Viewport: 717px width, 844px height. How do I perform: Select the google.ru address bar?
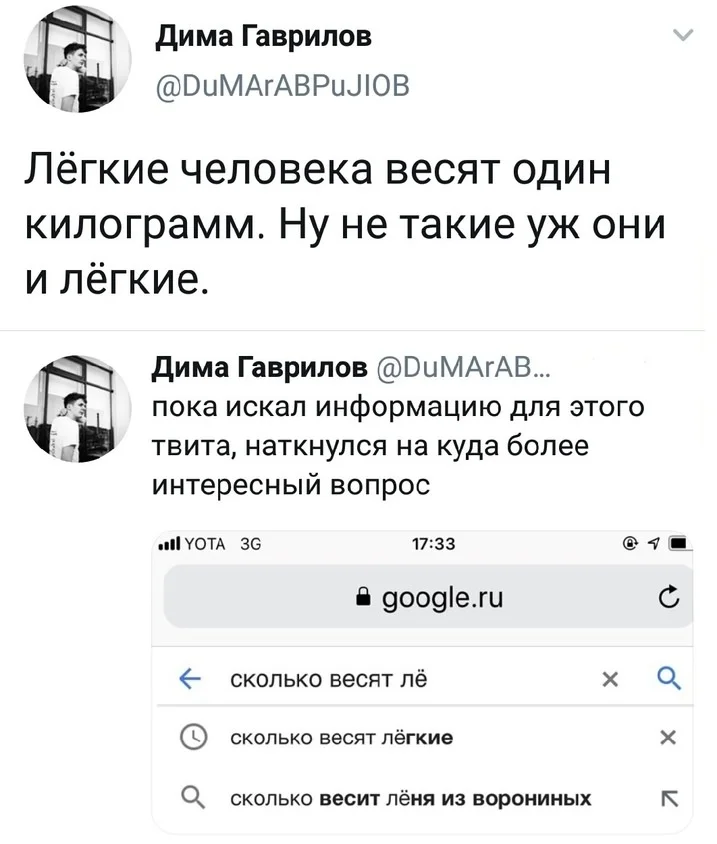pyautogui.click(x=427, y=596)
